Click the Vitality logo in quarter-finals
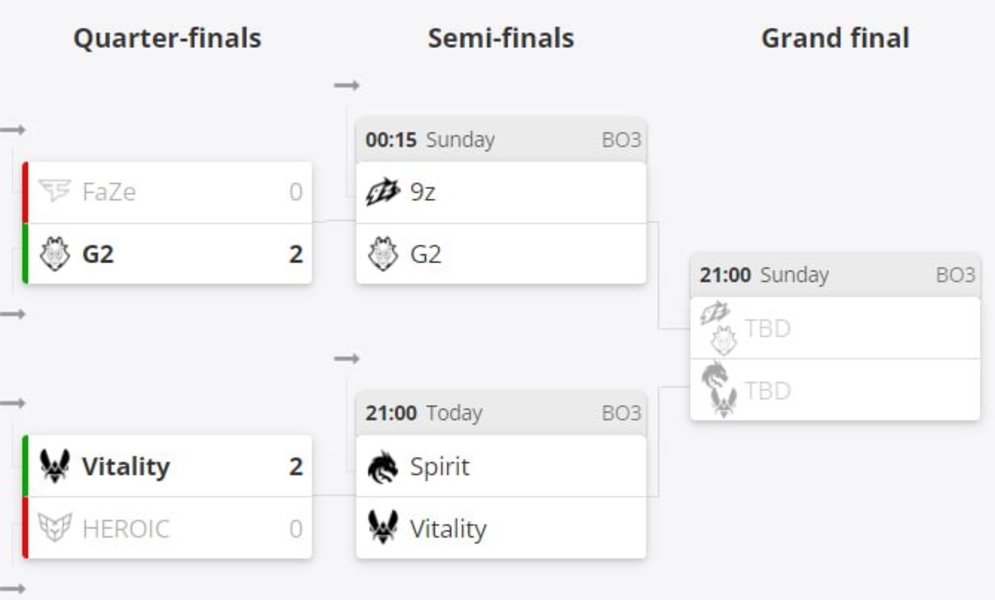The height and width of the screenshot is (600, 995). coord(55,466)
